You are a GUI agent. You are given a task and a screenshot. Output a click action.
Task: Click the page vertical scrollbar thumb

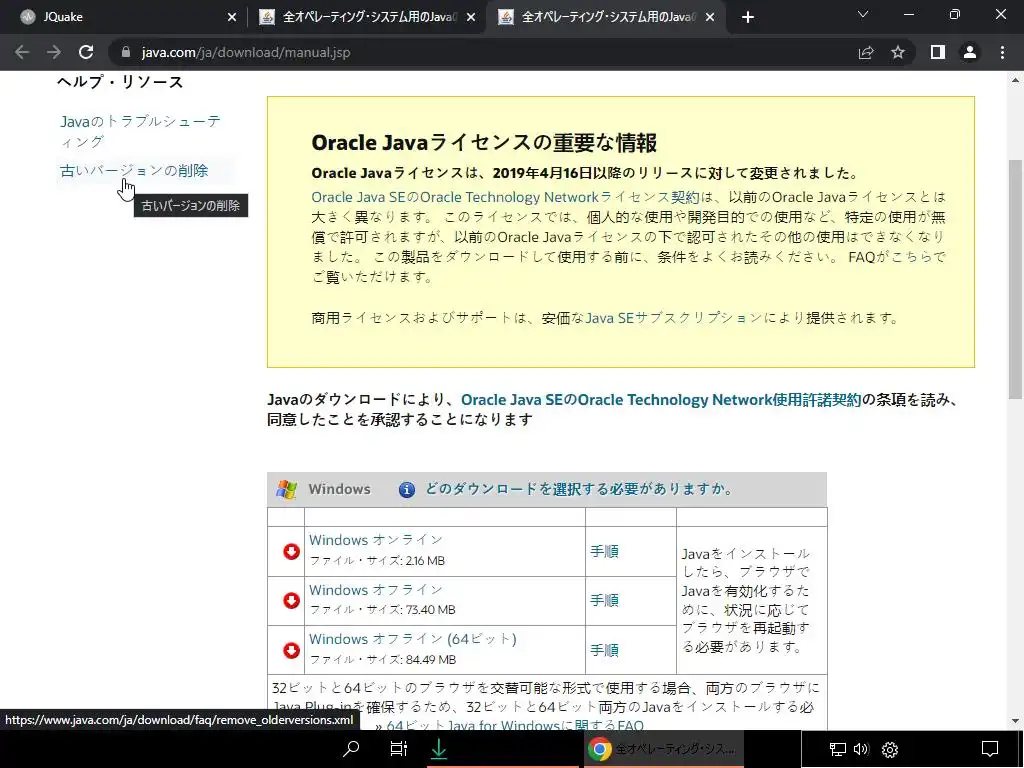1015,279
